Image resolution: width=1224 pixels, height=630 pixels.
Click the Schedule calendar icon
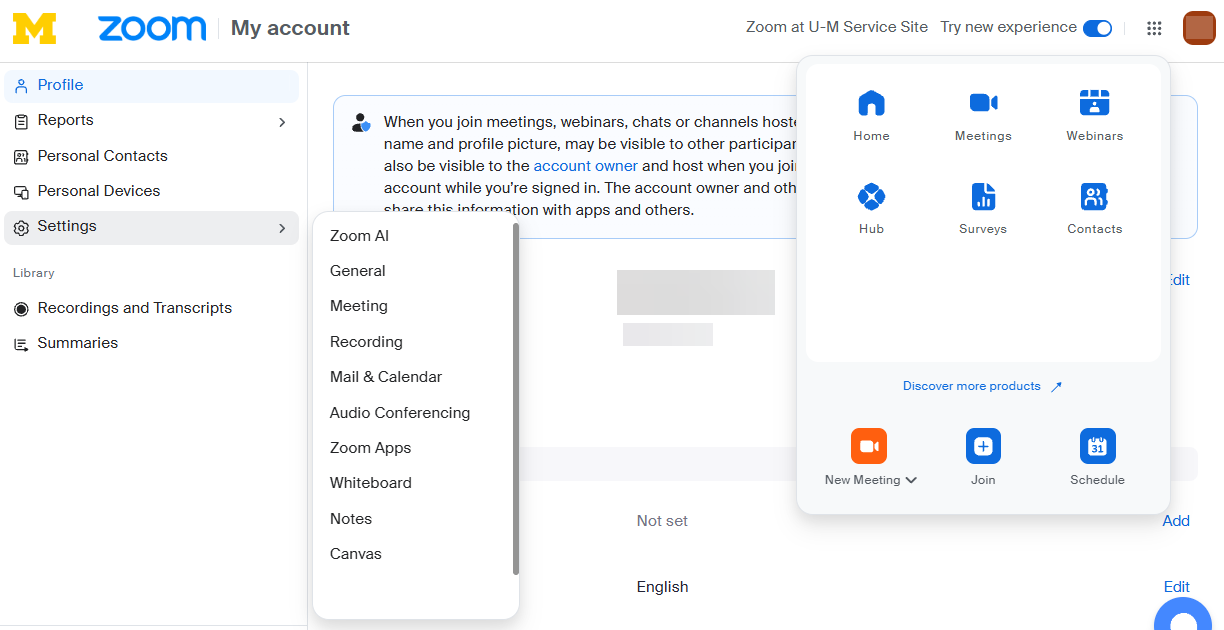[1098, 446]
